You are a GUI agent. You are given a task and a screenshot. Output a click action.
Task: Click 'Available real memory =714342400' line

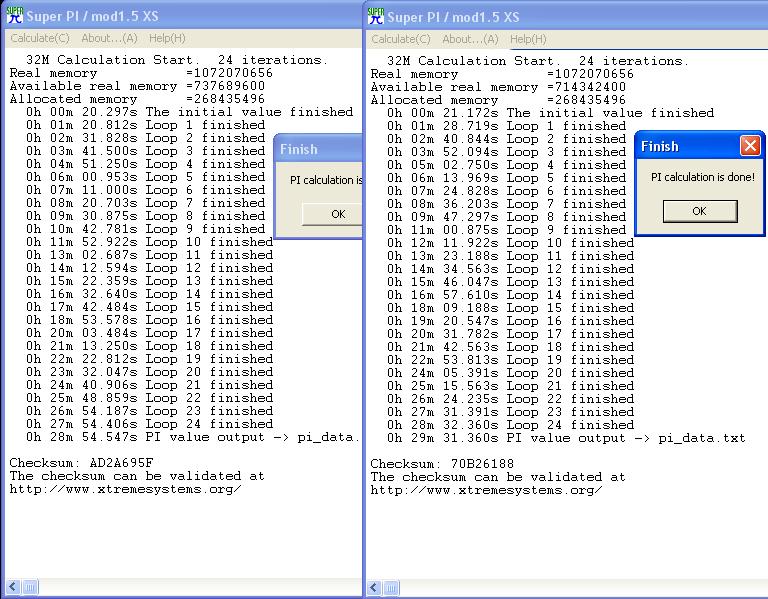coord(498,87)
